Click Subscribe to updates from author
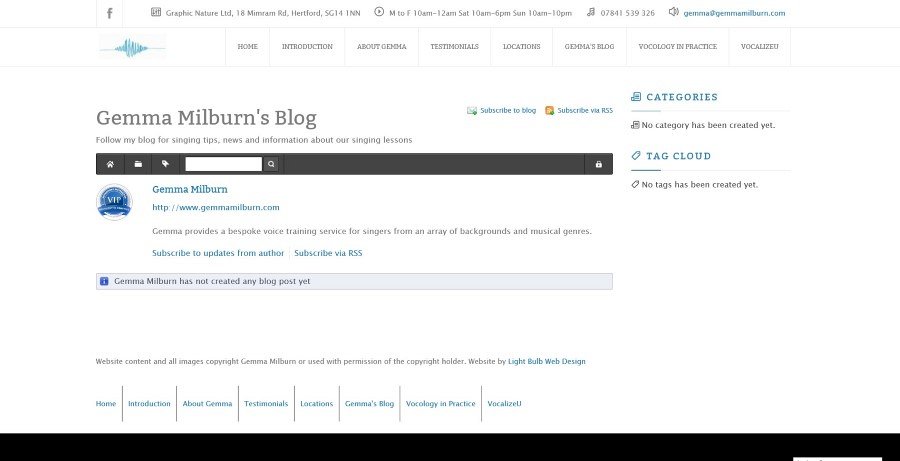 point(218,253)
